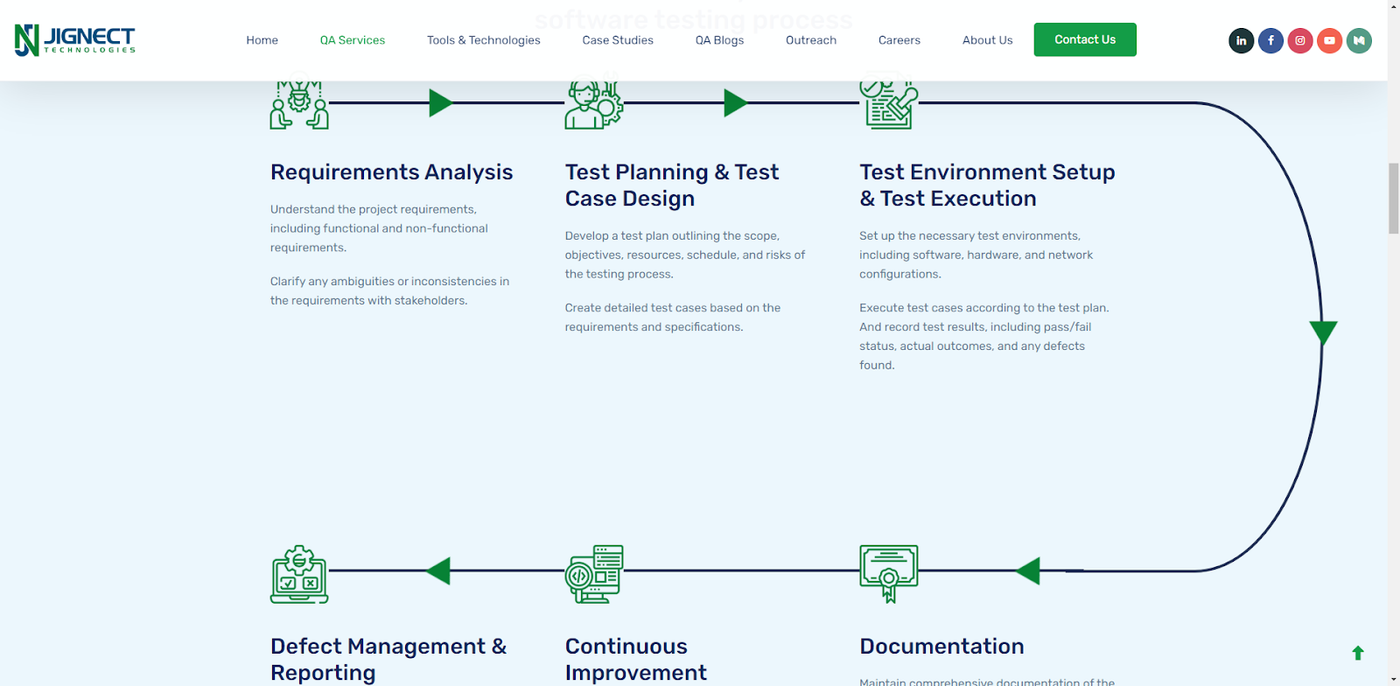Open the QA Services menu item
1400x686 pixels.
point(352,40)
